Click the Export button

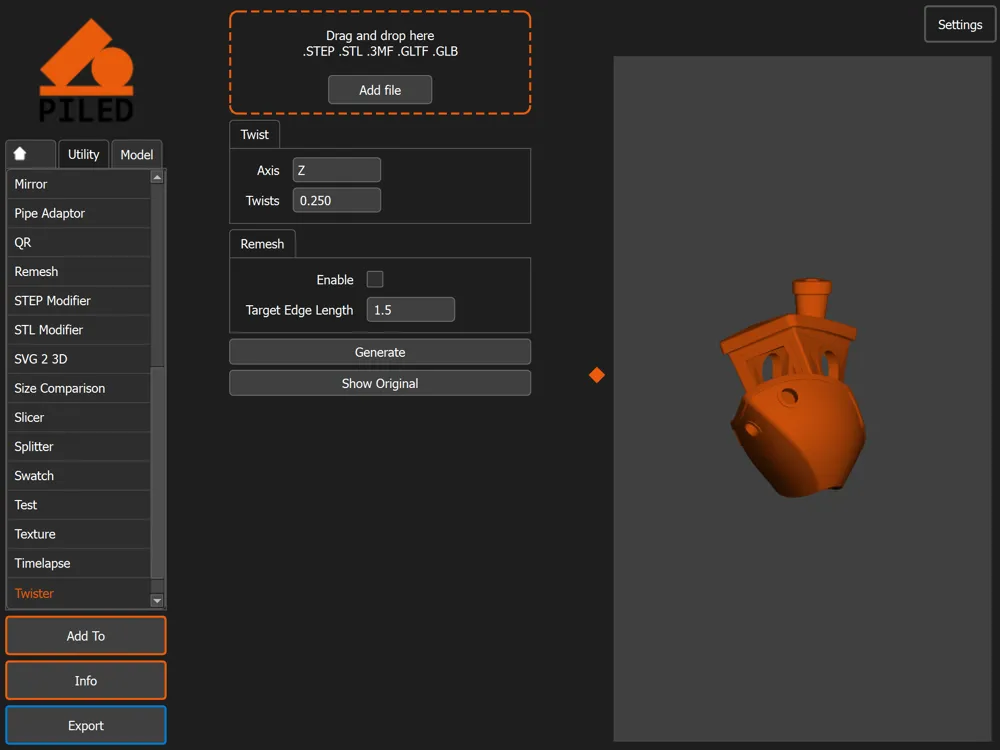point(86,725)
